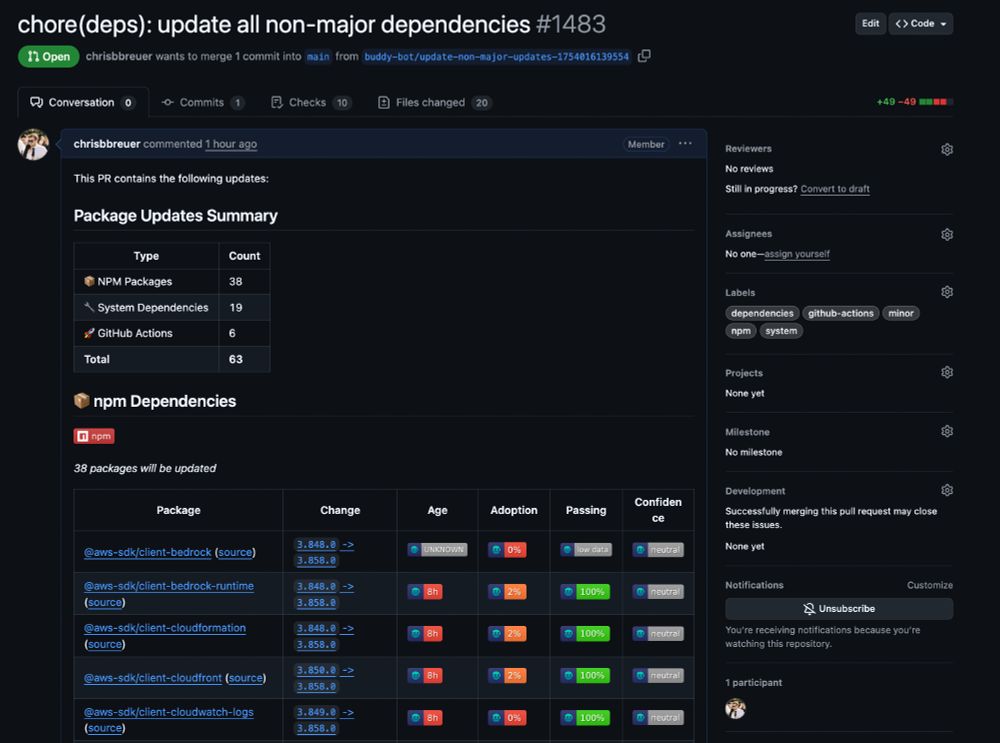Viewport: 1000px width, 743px height.
Task: Open the comment's three-dot options menu
Action: [685, 143]
